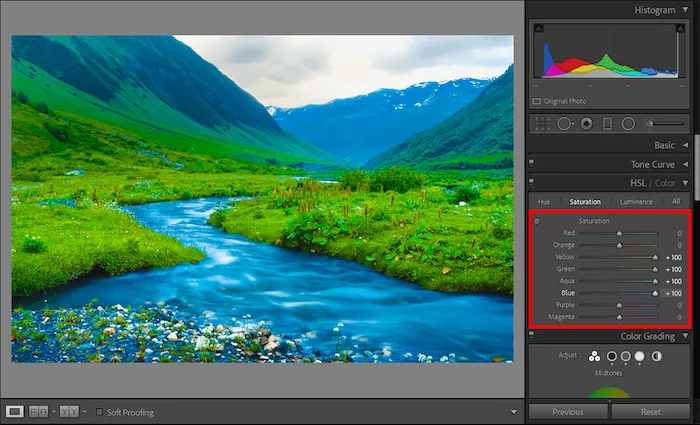Viewport: 700px width, 425px height.
Task: Toggle the HSL / Color panel switch
Action: [531, 181]
